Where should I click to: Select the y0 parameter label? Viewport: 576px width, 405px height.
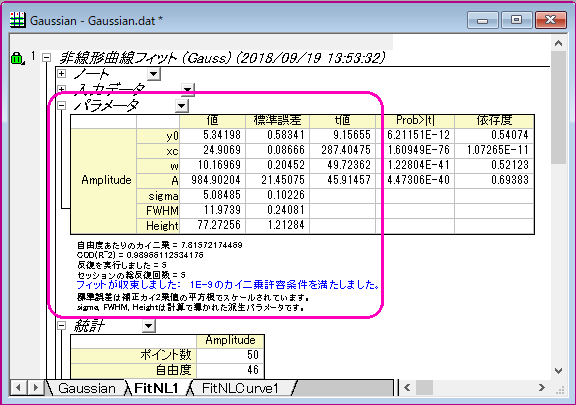158,135
